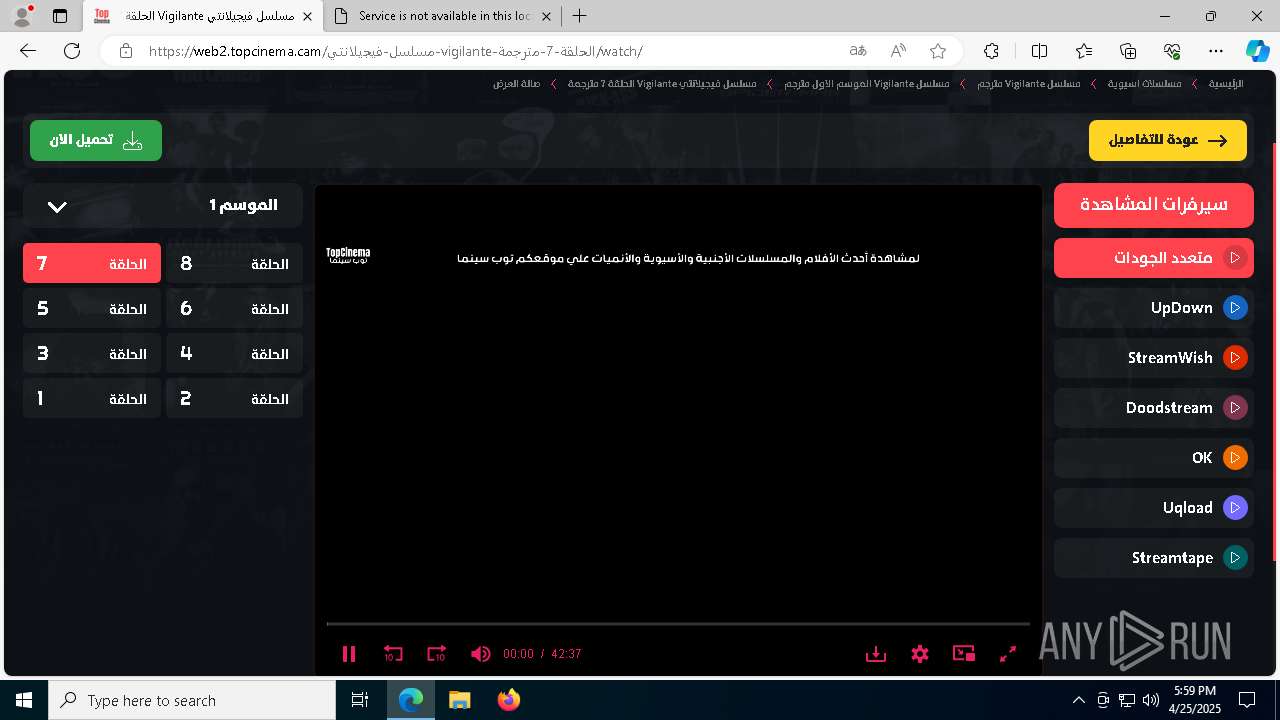Click the address bar URL
Screen dimensions: 1280x720
point(395,51)
